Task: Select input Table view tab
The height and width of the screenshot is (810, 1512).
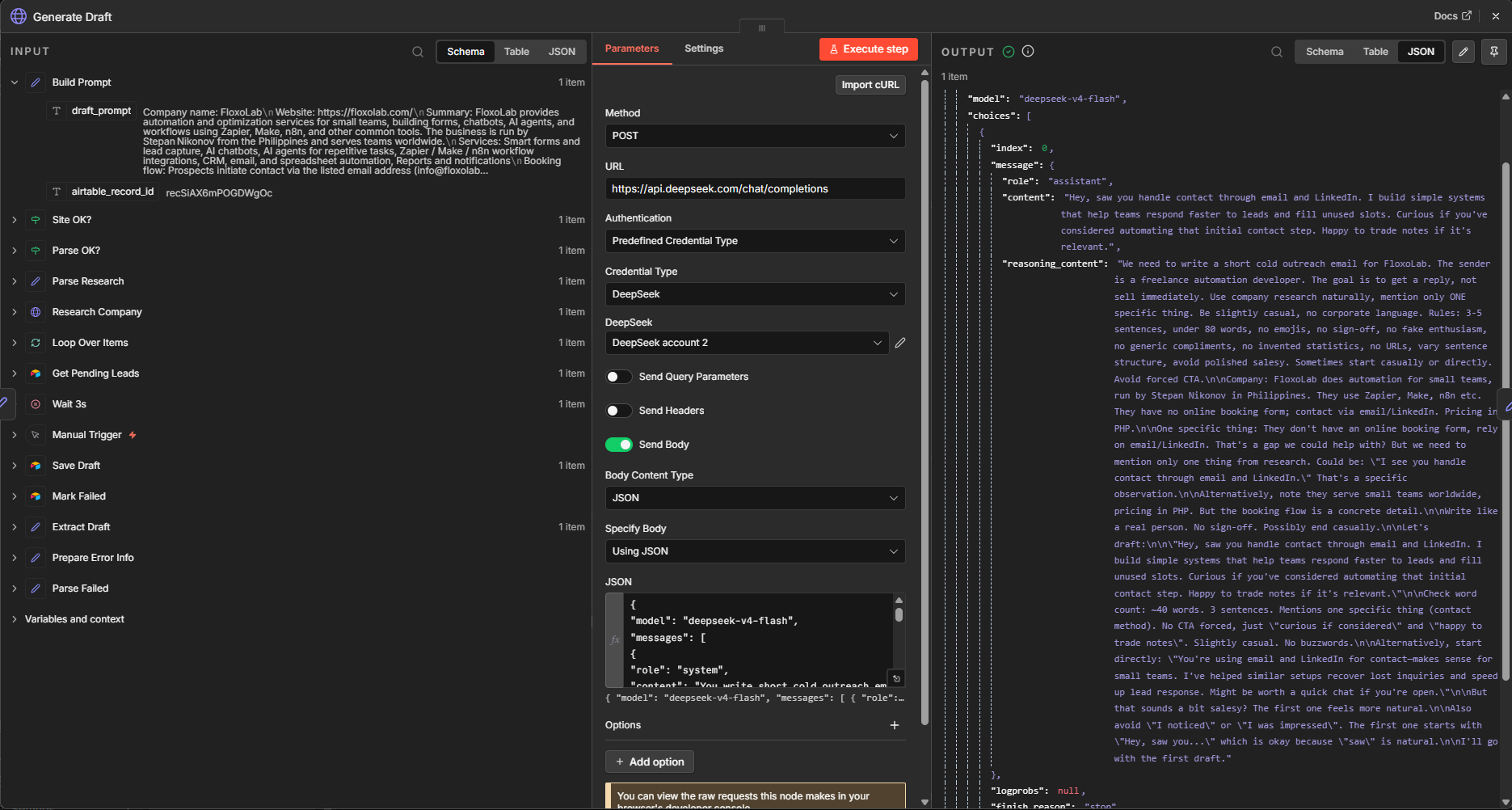Action: click(516, 52)
